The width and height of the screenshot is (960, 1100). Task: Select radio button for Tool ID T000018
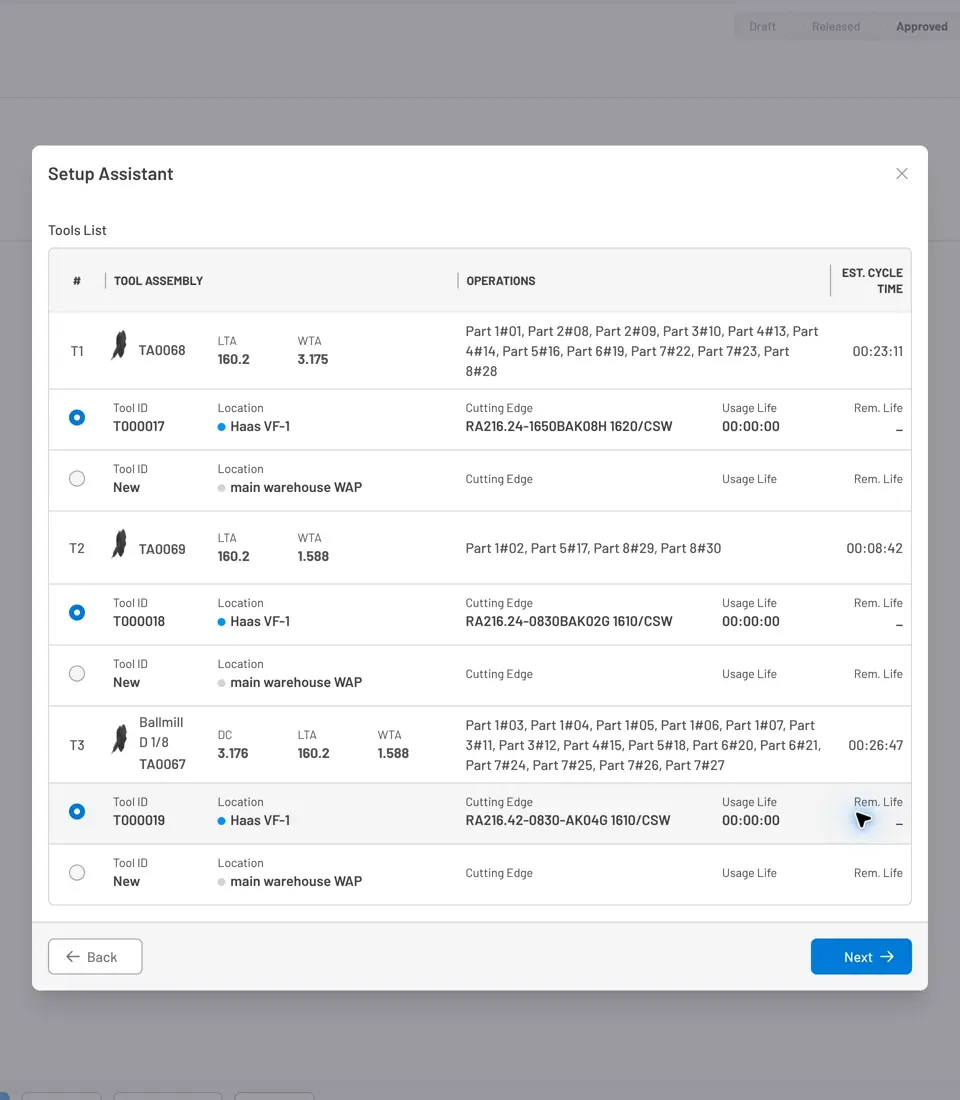pos(77,612)
